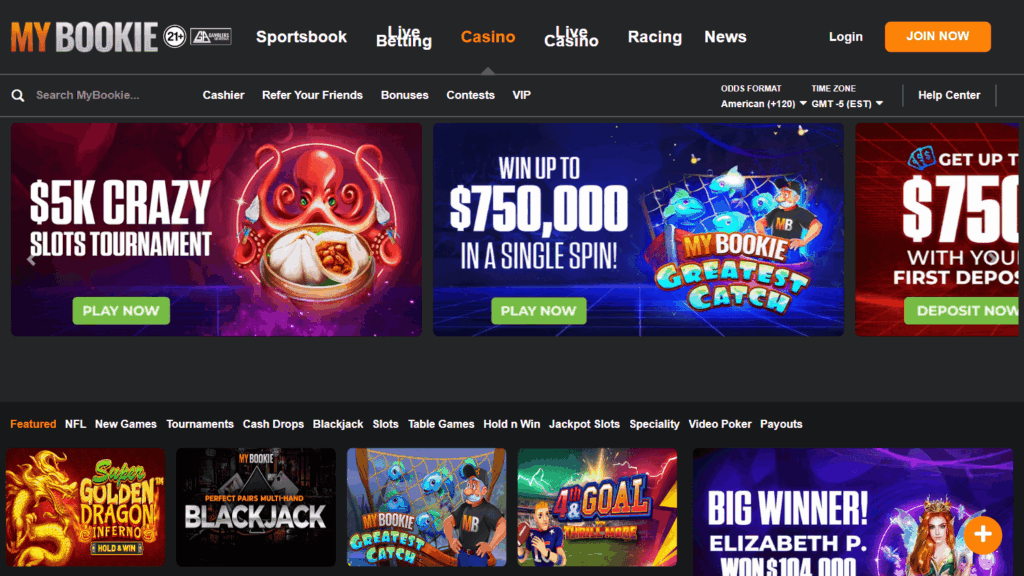The image size is (1024, 576).
Task: Advance banners with right carousel arrow
Action: pyautogui.click(x=992, y=258)
